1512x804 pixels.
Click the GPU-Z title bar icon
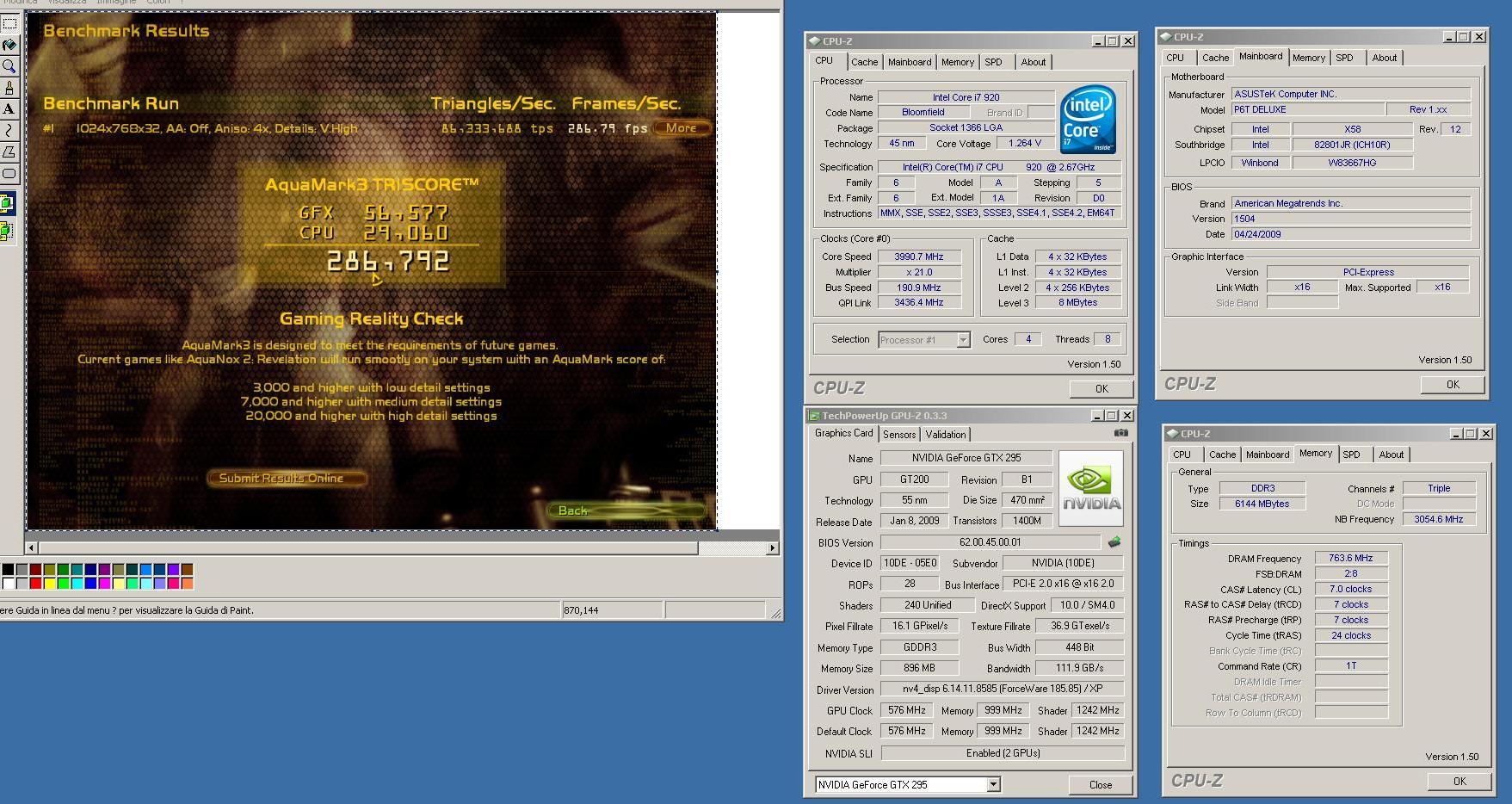pyautogui.click(x=813, y=416)
